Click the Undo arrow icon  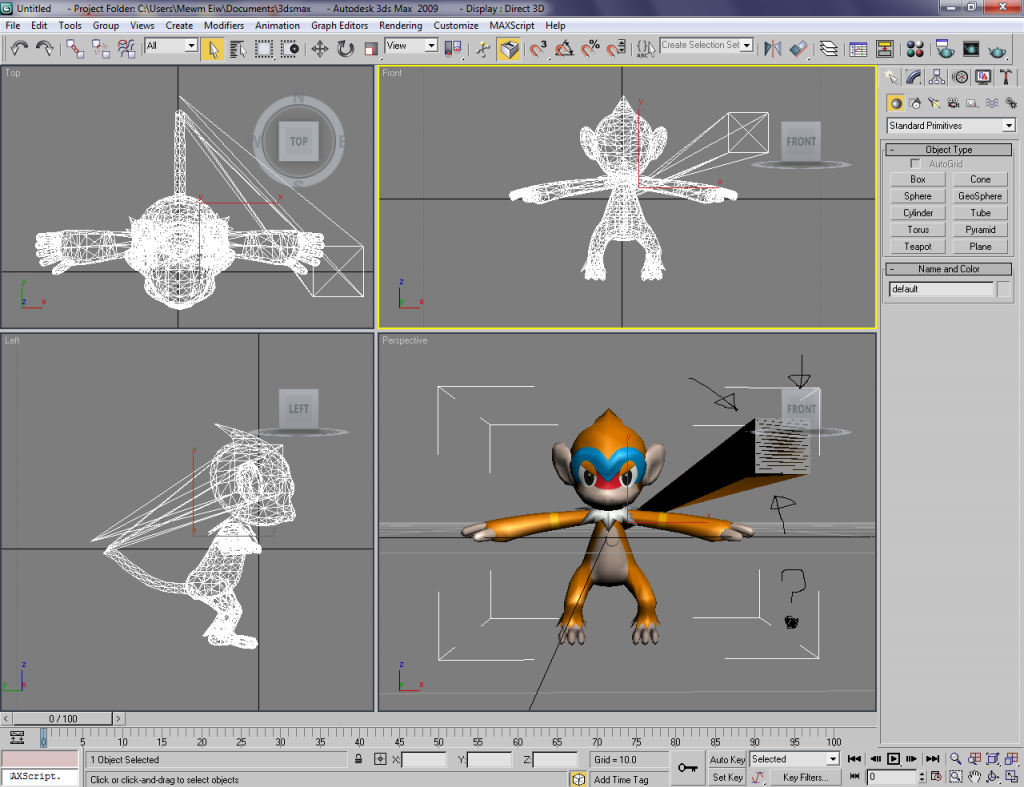click(x=19, y=49)
